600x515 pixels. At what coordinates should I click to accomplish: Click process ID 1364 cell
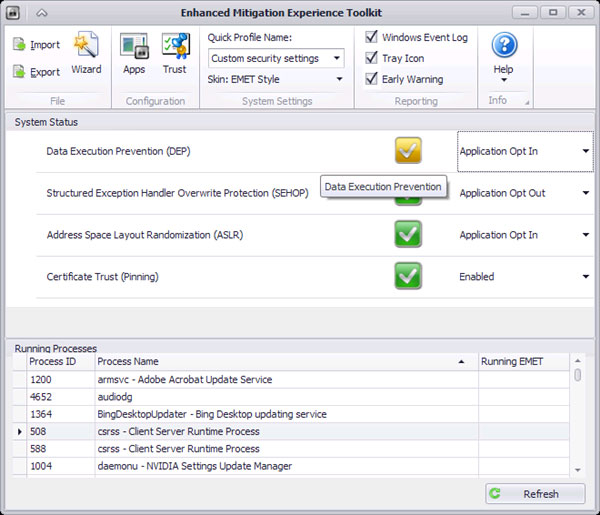click(60, 414)
